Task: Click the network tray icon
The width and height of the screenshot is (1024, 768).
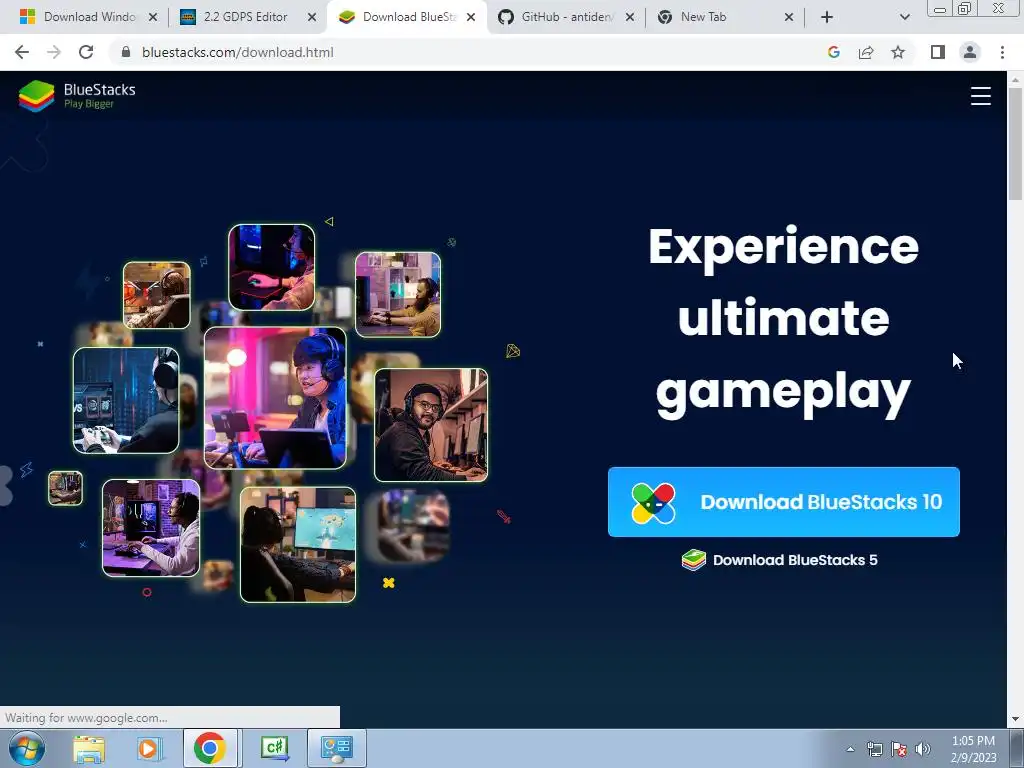Action: tap(874, 749)
